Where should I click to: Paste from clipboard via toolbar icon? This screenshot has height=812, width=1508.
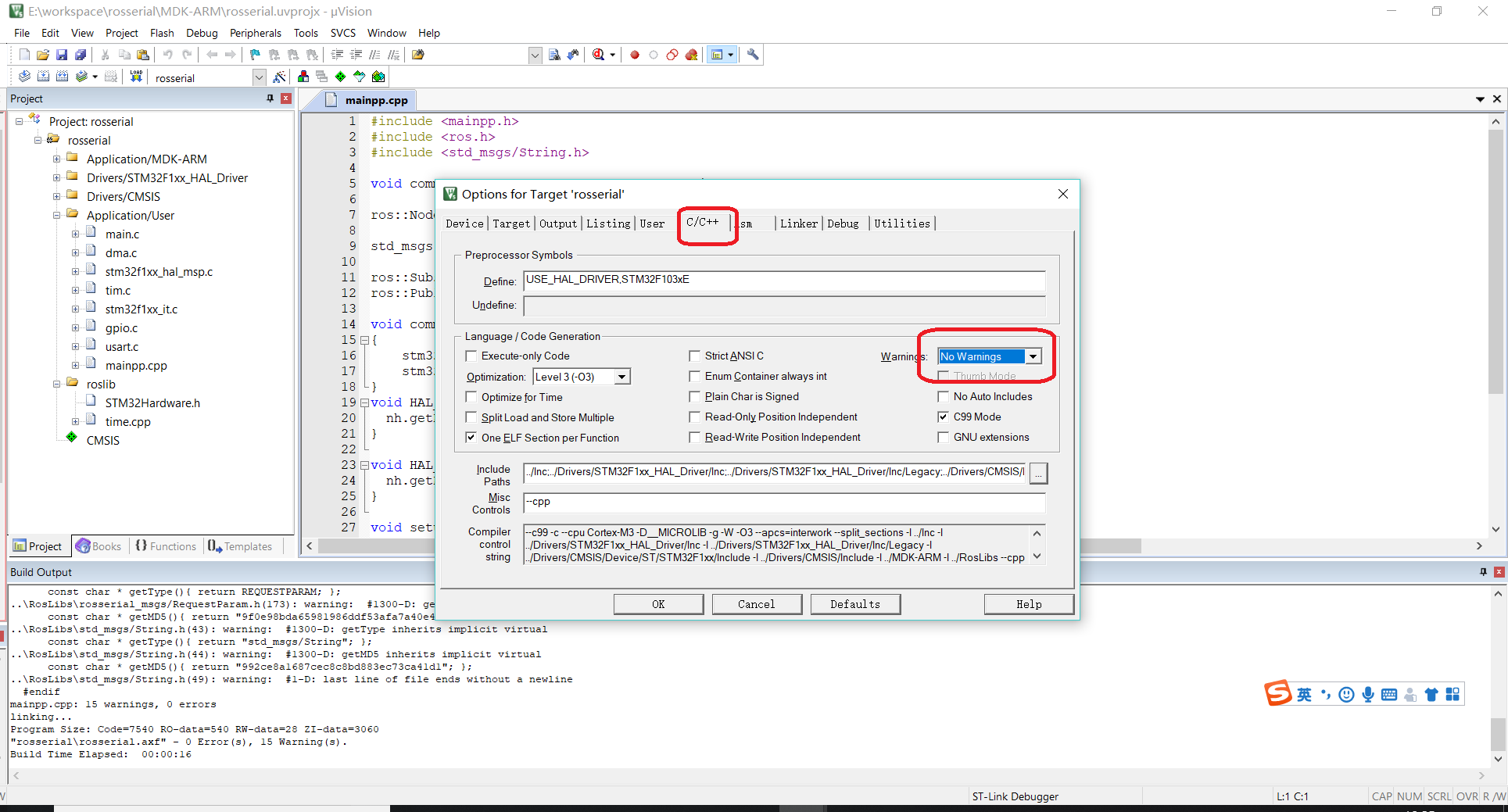(x=143, y=55)
